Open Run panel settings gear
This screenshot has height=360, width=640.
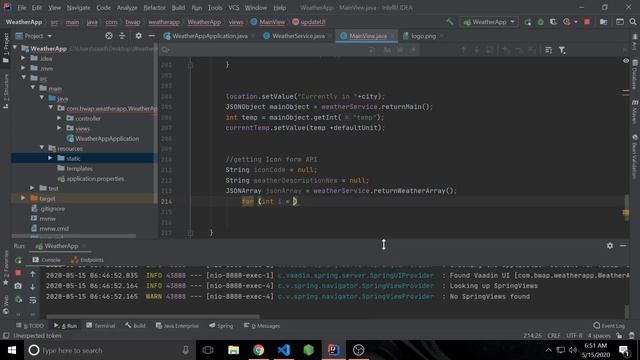[x=609, y=246]
